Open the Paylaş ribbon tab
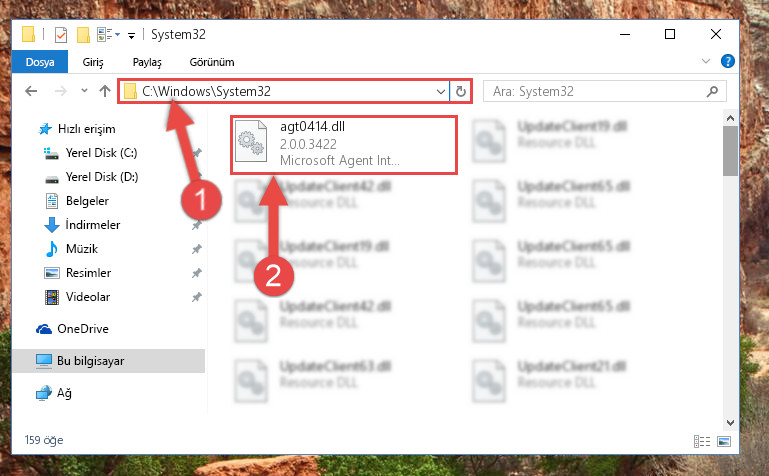The width and height of the screenshot is (769, 476). [x=147, y=62]
